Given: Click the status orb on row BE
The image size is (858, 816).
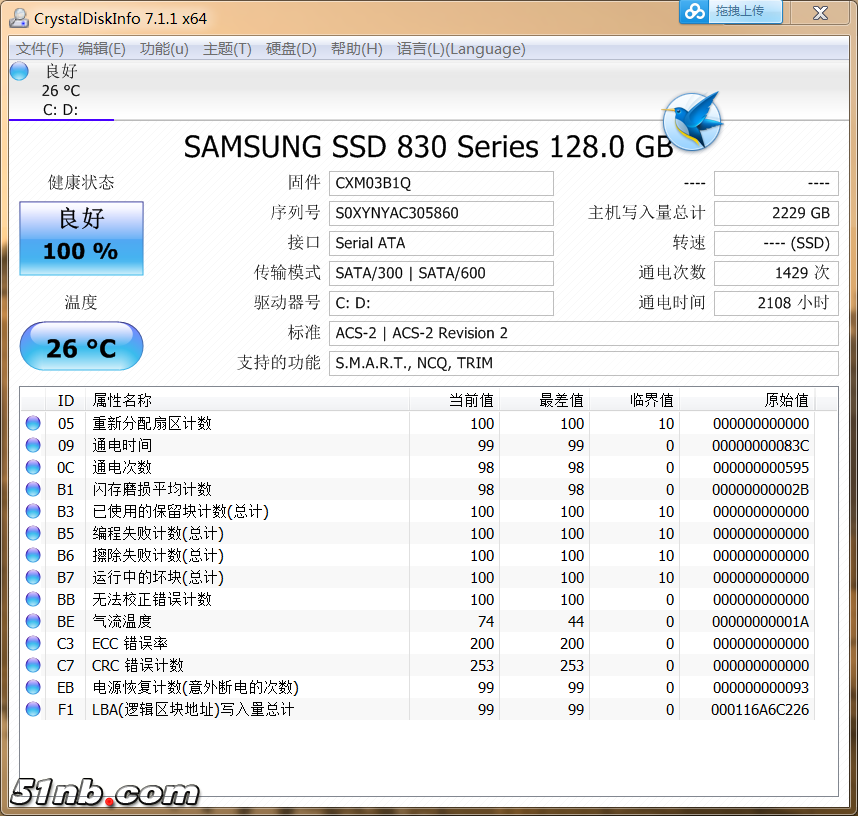Looking at the screenshot, I should click(x=33, y=621).
